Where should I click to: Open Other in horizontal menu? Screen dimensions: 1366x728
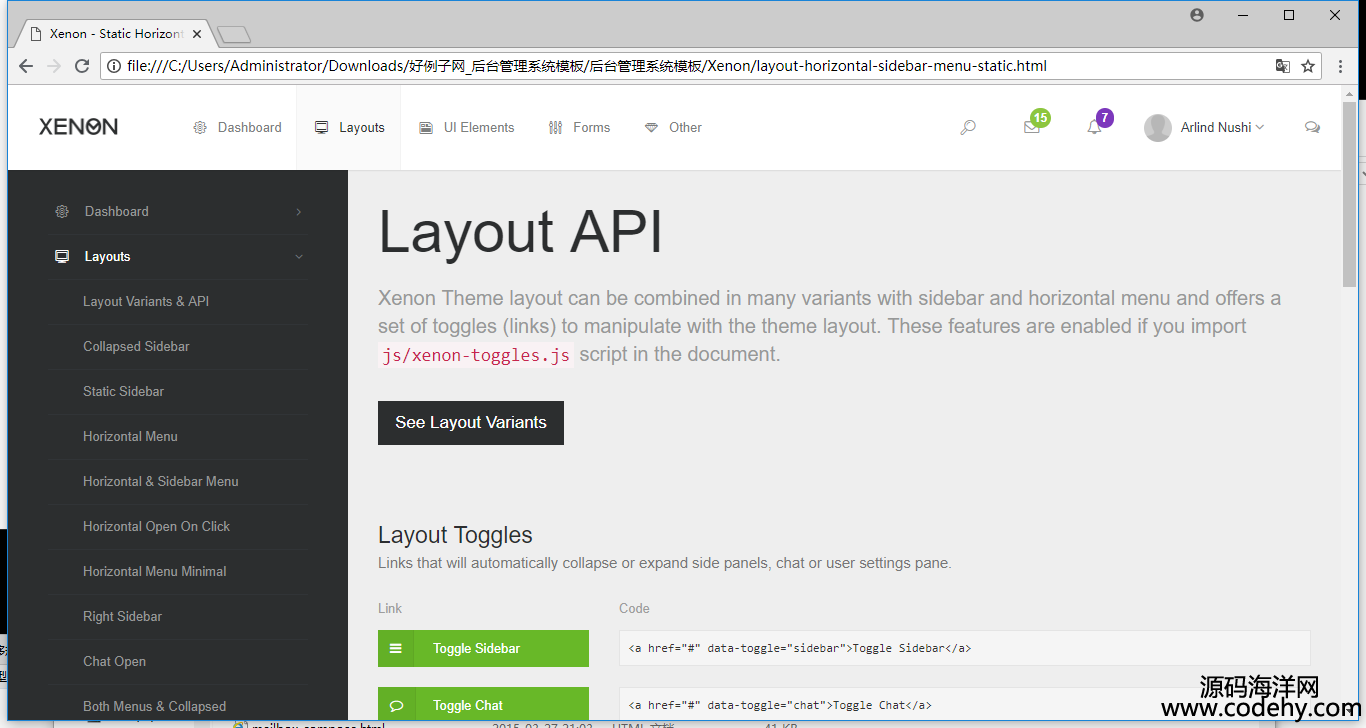(673, 128)
